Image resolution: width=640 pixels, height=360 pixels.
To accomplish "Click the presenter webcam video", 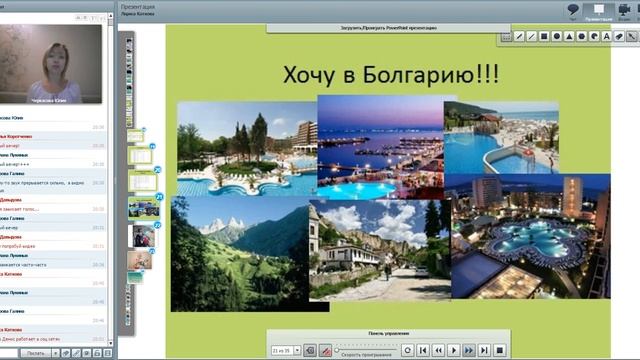I will point(51,64).
